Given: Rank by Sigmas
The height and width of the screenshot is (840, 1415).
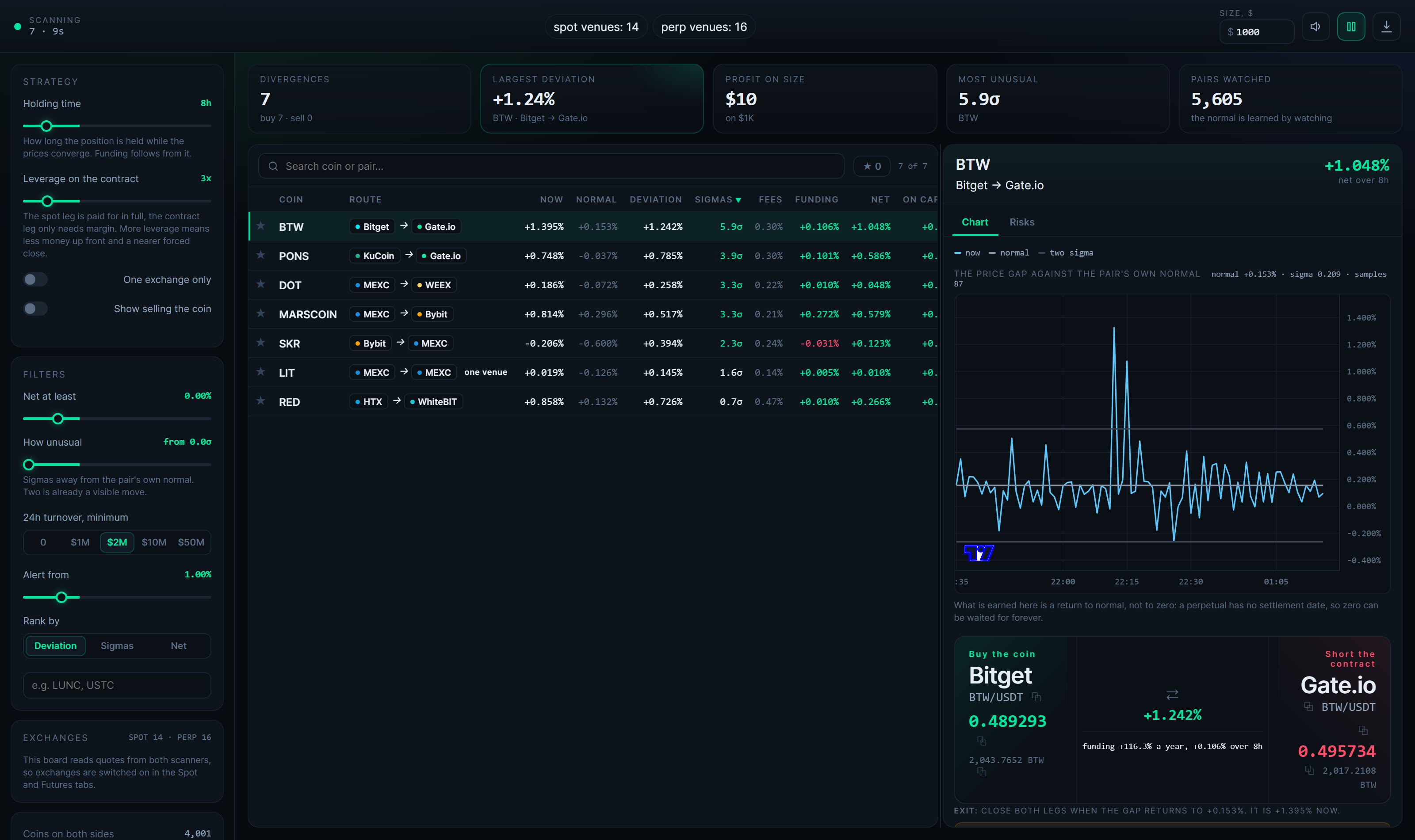Looking at the screenshot, I should coord(117,646).
